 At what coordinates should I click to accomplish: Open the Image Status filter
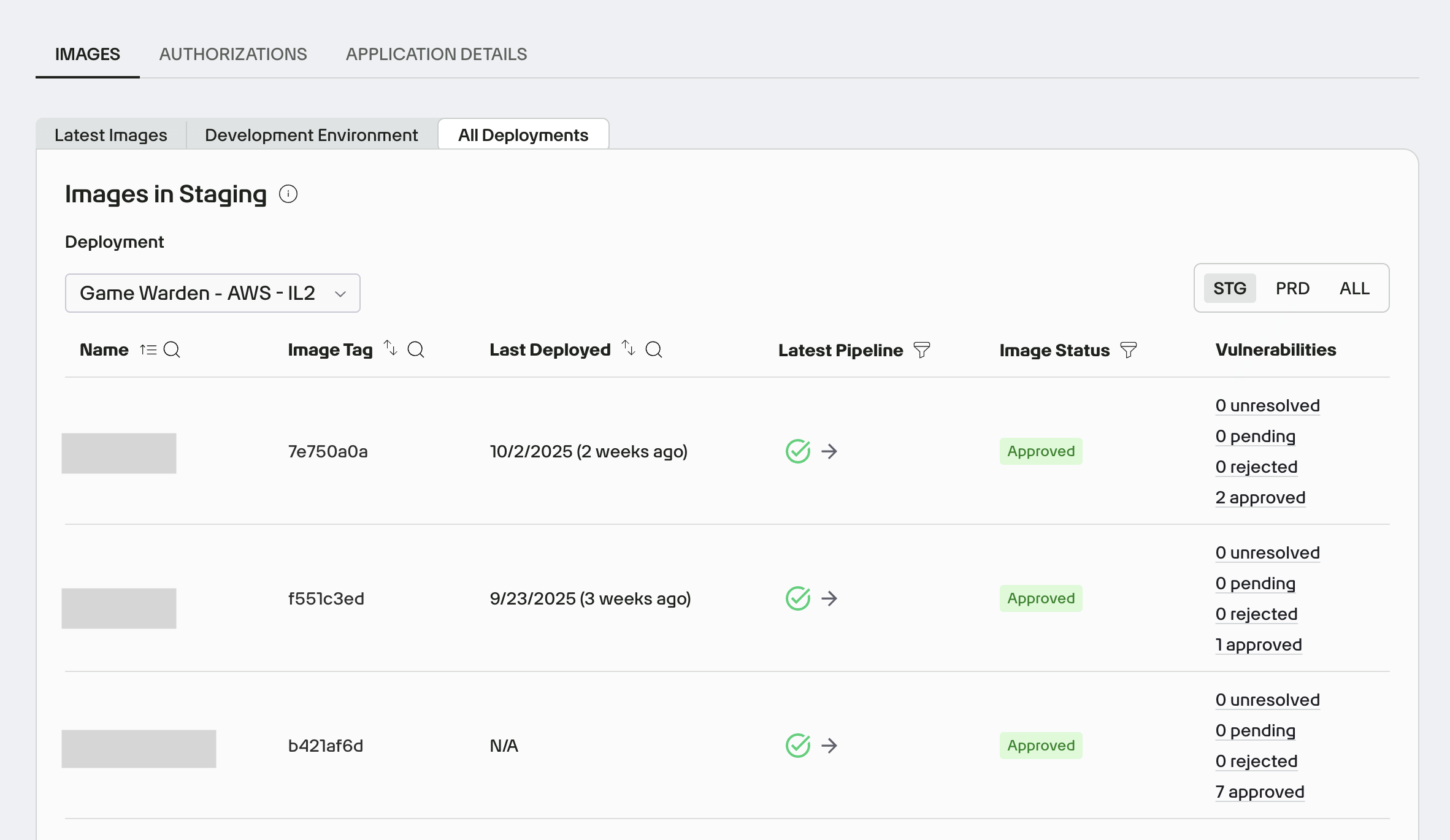(x=1129, y=350)
